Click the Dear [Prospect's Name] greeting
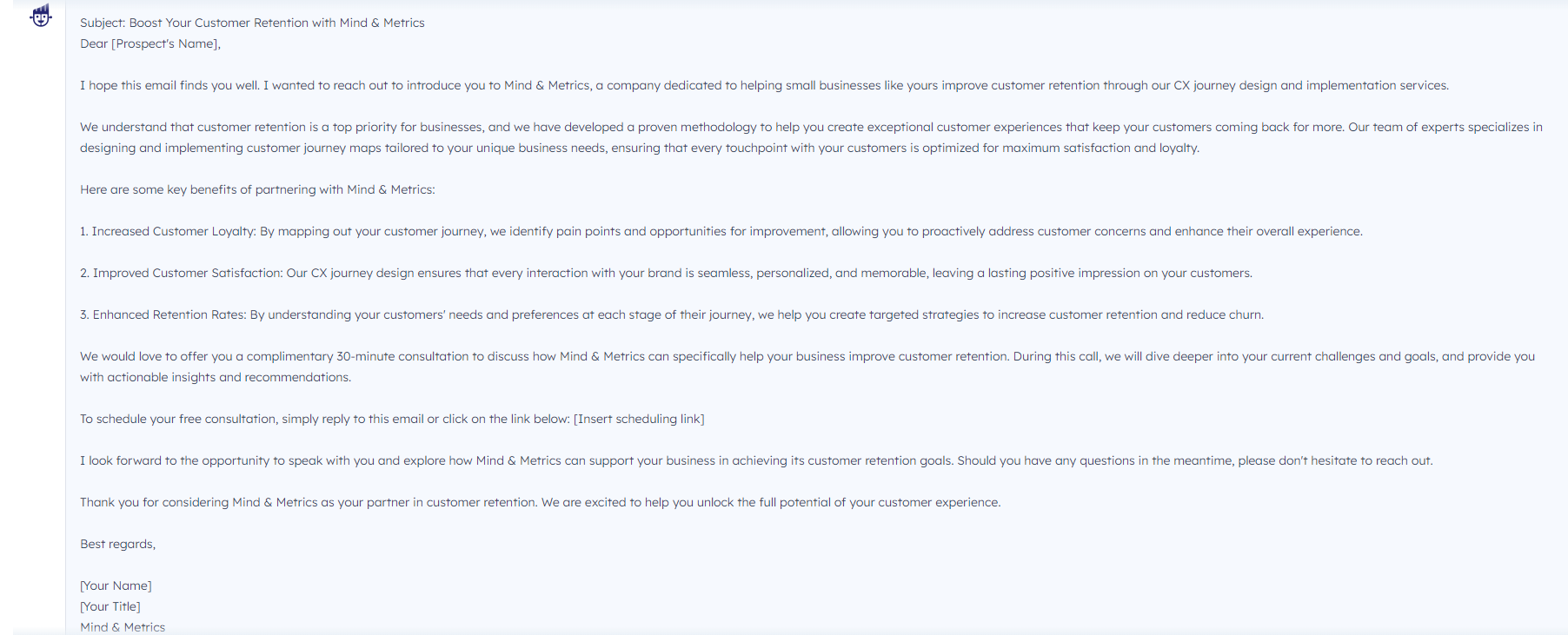 (150, 43)
